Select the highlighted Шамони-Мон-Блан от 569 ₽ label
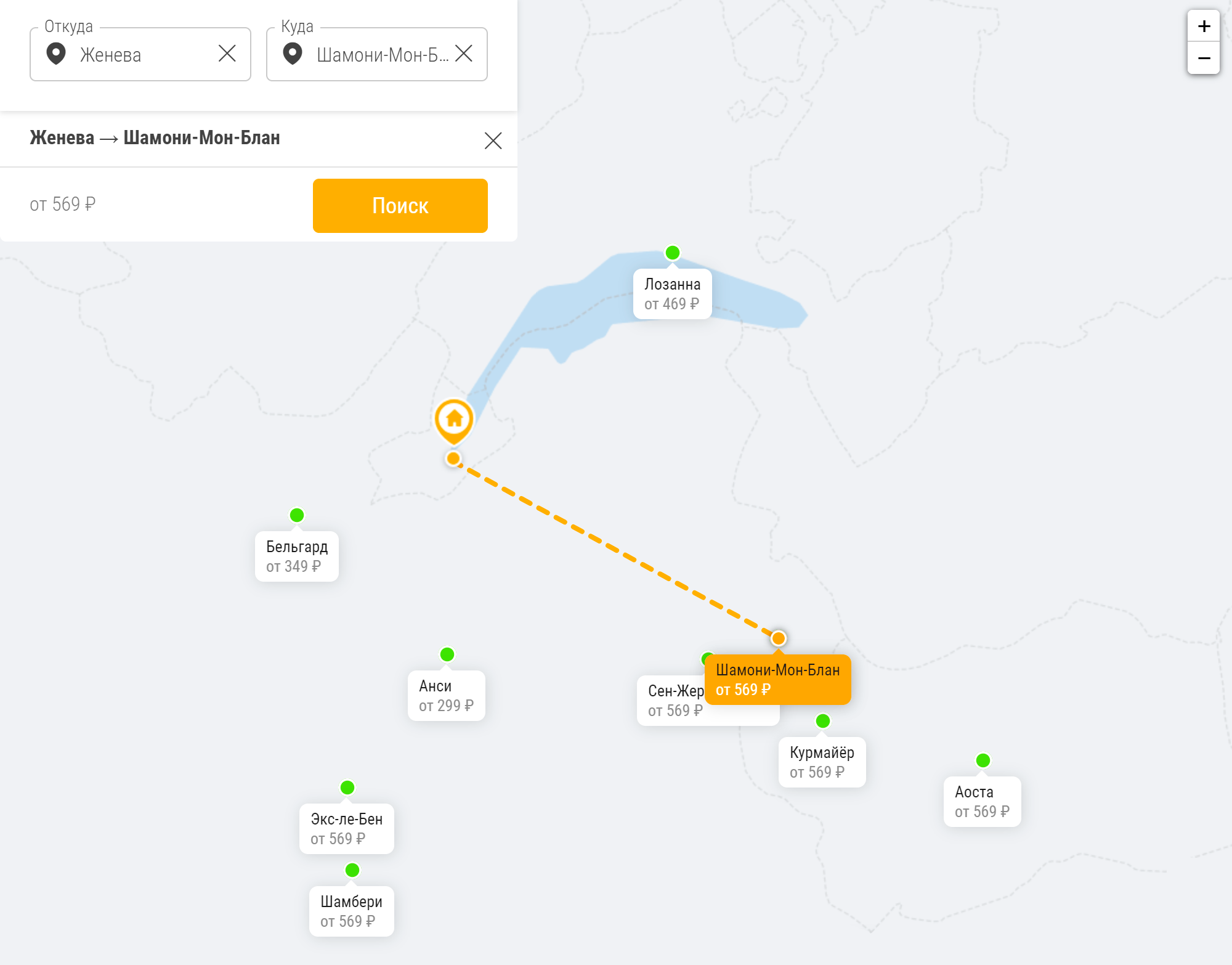Screen dimensions: 1232x965 click(778, 680)
